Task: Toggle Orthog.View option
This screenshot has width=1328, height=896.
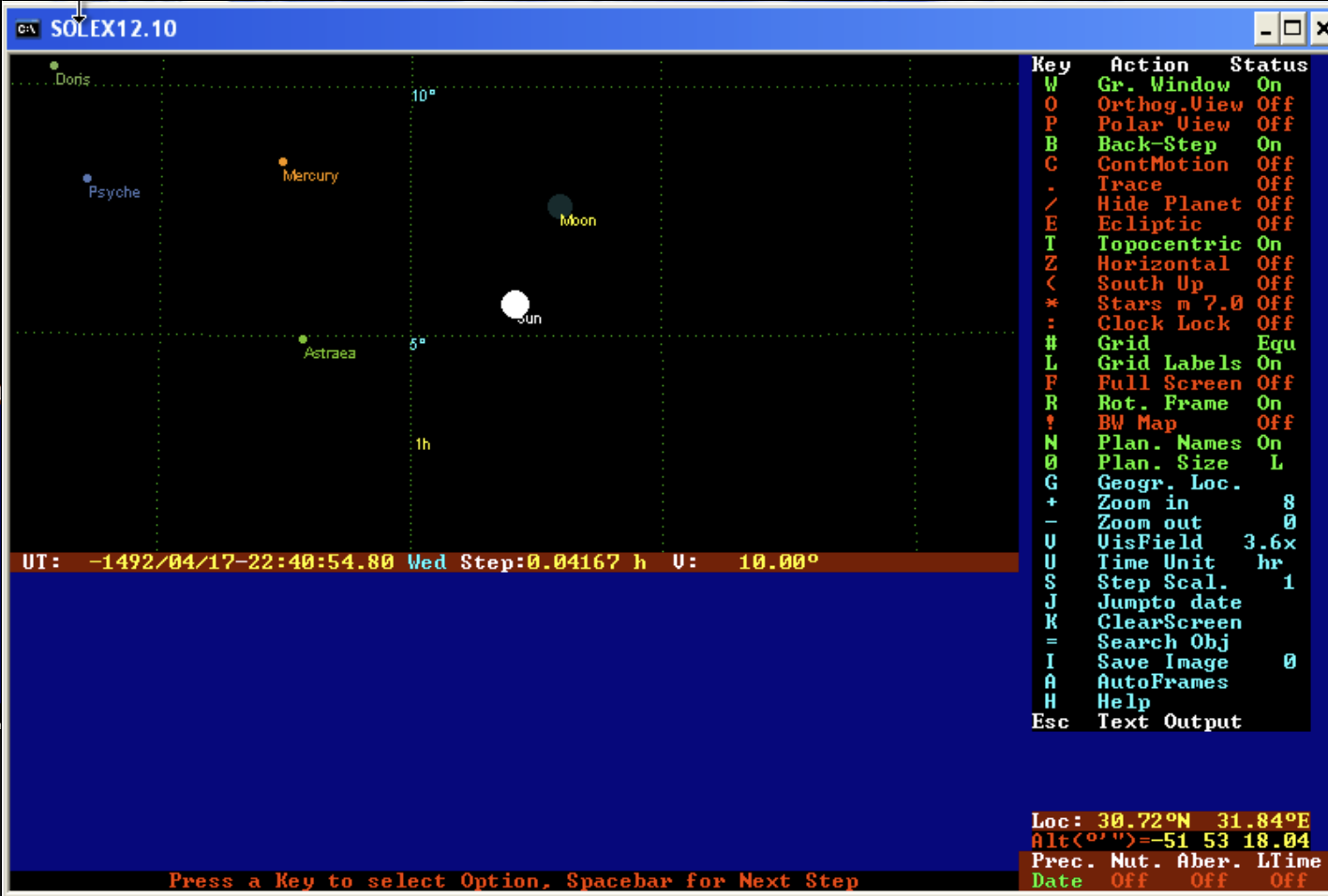Action: pyautogui.click(x=1170, y=104)
